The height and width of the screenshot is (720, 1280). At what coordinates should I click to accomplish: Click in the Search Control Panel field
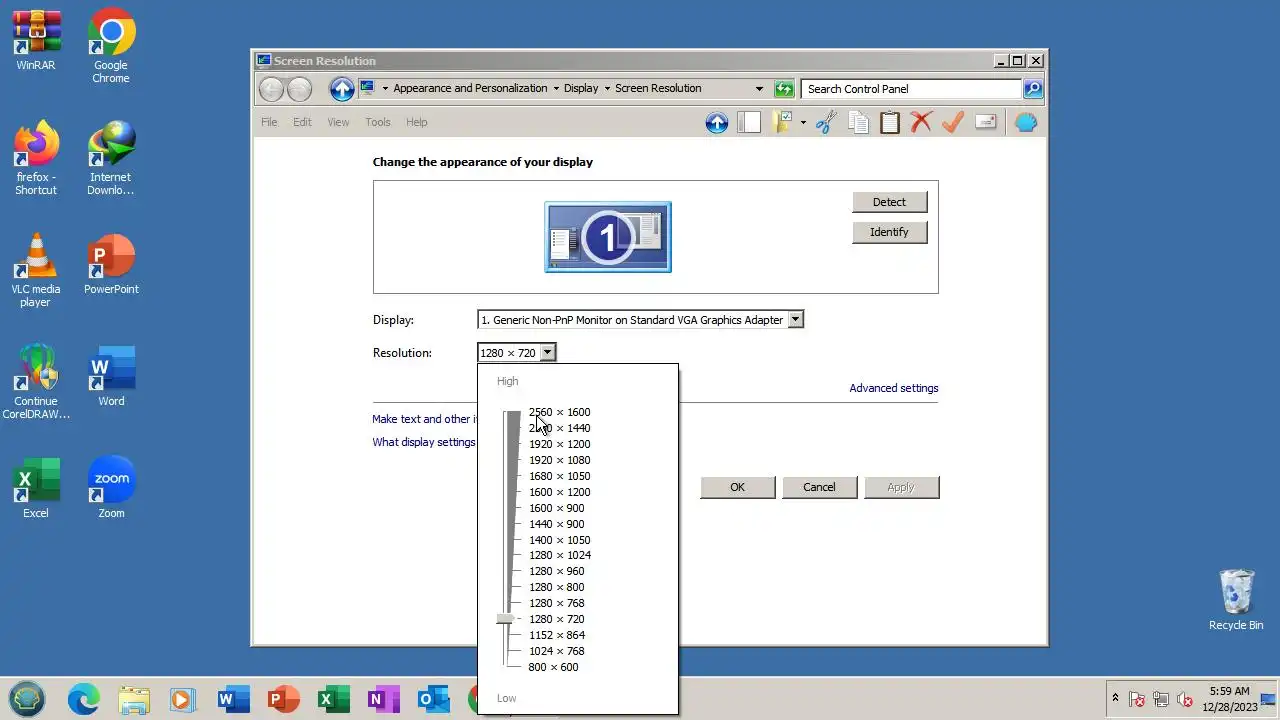pyautogui.click(x=911, y=89)
